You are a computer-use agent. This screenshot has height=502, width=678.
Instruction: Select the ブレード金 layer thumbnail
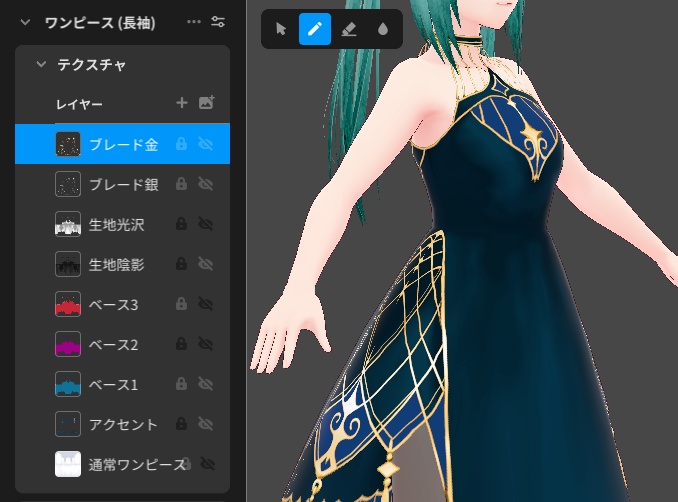click(x=68, y=144)
